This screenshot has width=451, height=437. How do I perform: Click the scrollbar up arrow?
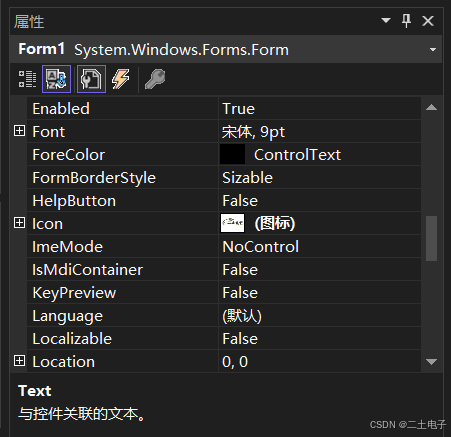[432, 107]
